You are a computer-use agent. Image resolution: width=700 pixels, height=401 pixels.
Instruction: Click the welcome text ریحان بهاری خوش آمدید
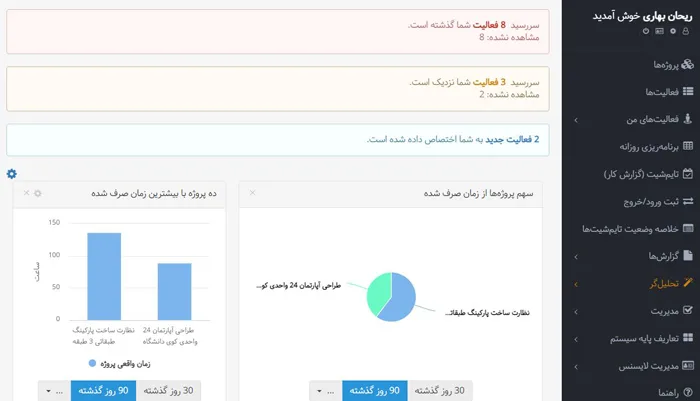642,16
